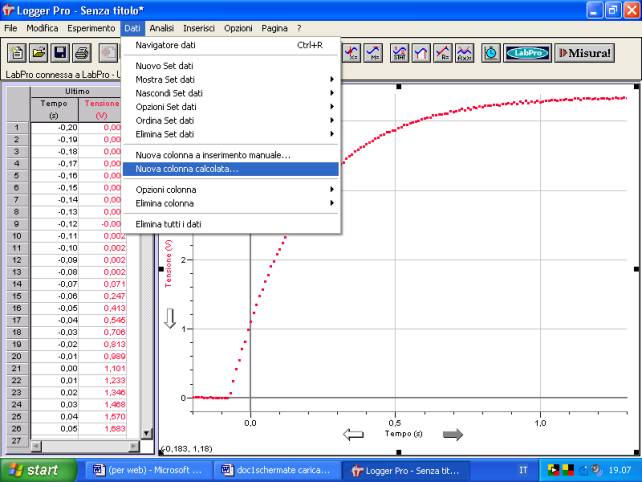Click the Statistics (STAT) toolbar icon
The width and height of the screenshot is (642, 482).
(x=399, y=53)
